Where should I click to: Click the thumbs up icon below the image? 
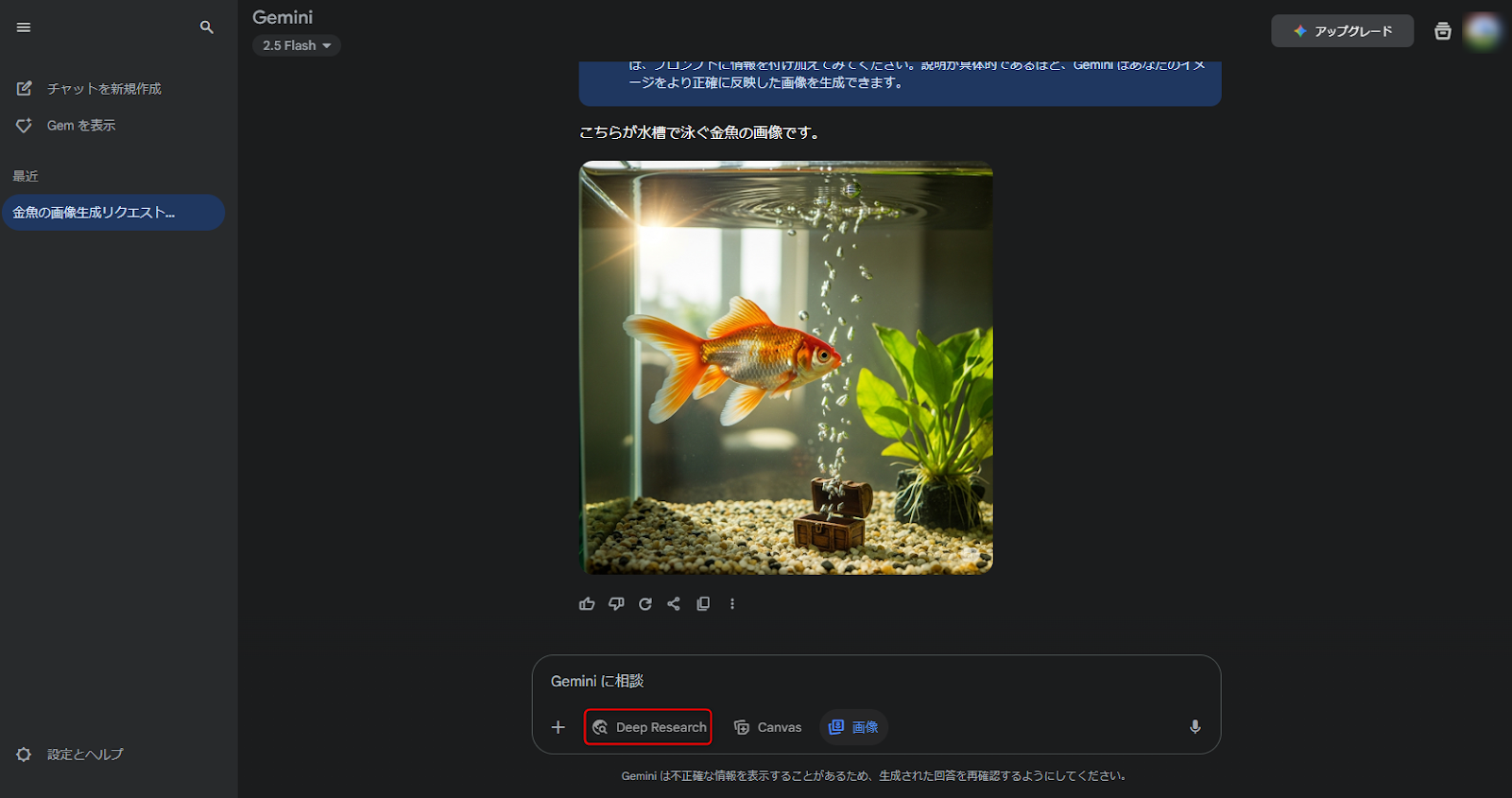(x=587, y=604)
